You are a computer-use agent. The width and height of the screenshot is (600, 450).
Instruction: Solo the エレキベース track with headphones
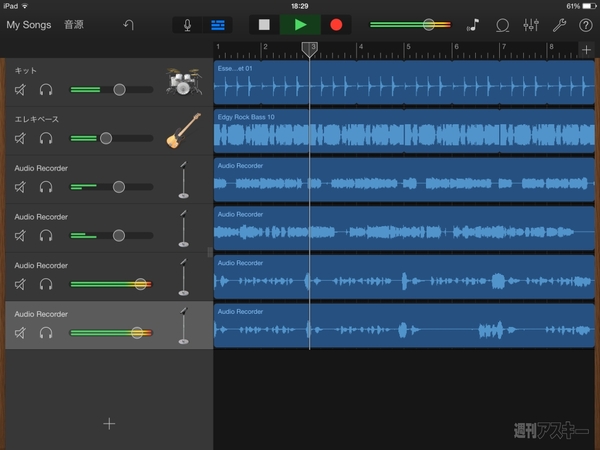[45, 138]
